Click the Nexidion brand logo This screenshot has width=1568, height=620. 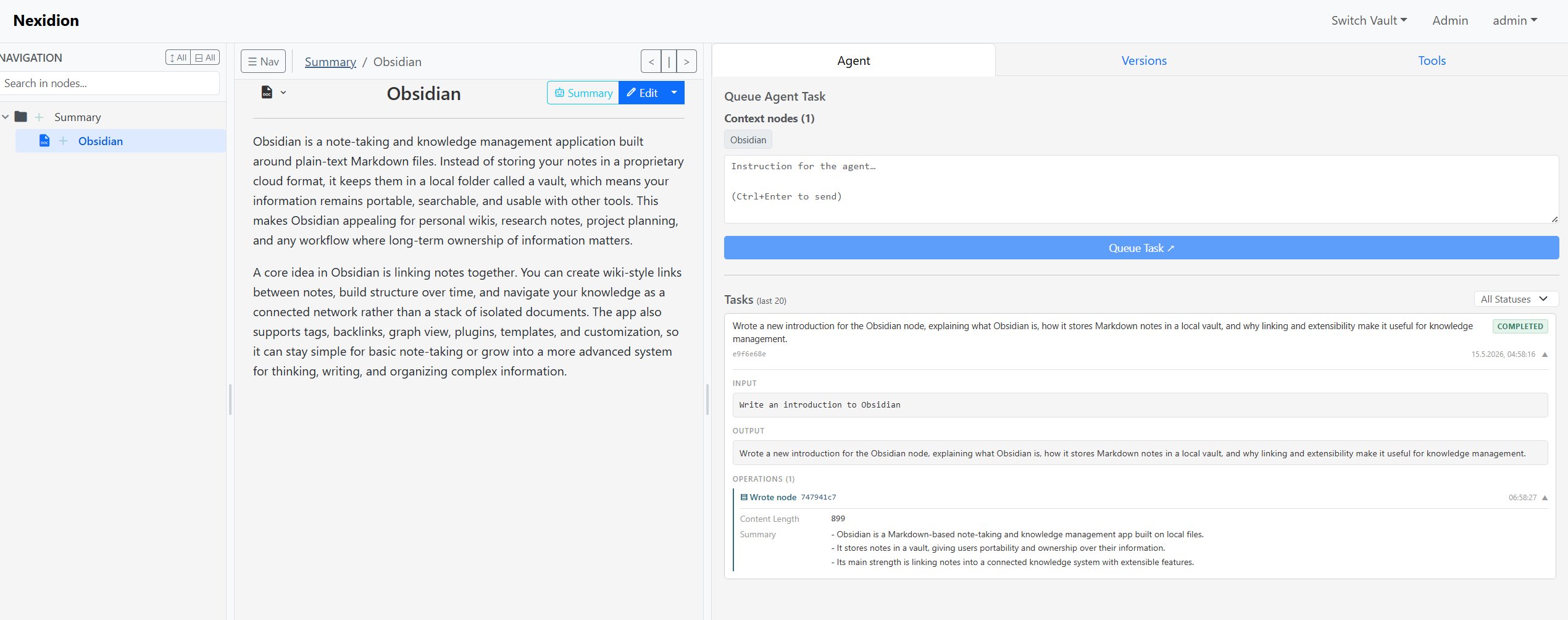pos(46,20)
